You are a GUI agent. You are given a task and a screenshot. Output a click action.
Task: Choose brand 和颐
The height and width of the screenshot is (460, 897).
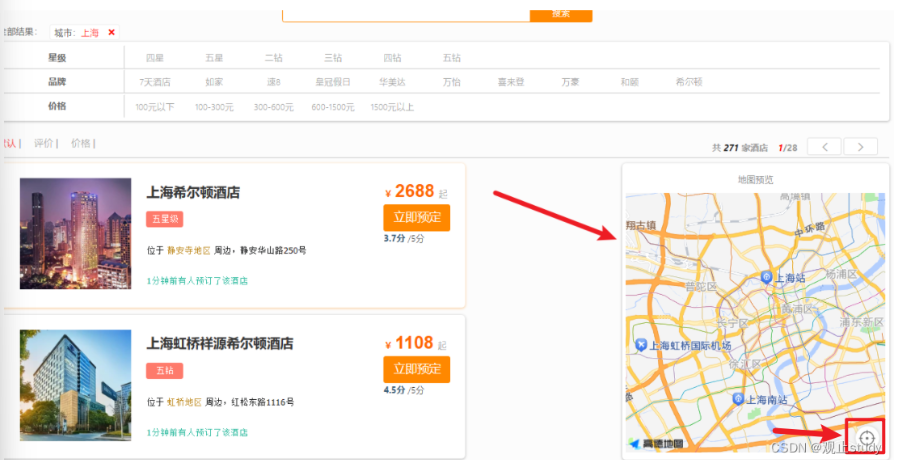[x=630, y=82]
